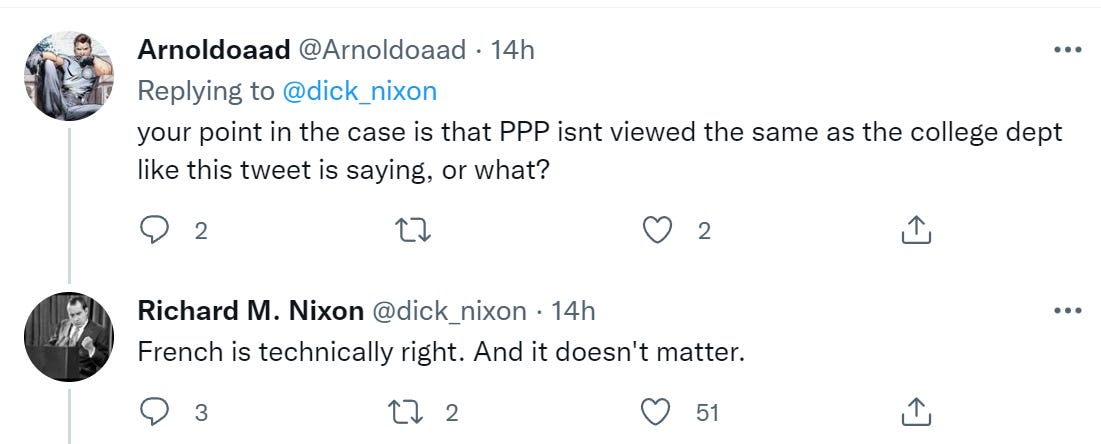This screenshot has width=1101, height=444.
Task: View Richard M. Nixon's avatar photo
Action: (69, 337)
